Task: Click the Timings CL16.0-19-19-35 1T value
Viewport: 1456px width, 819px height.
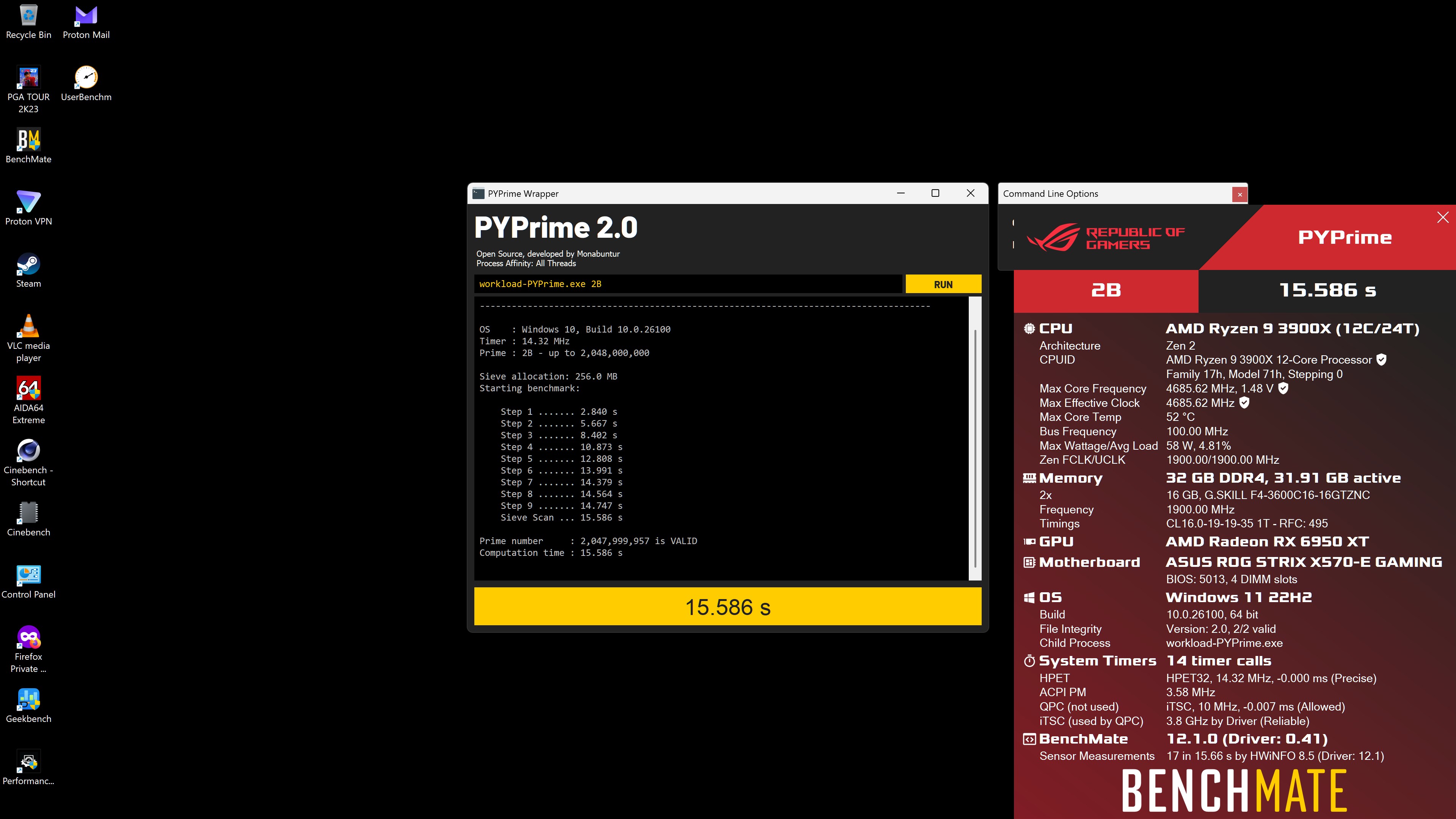Action: point(1247,523)
